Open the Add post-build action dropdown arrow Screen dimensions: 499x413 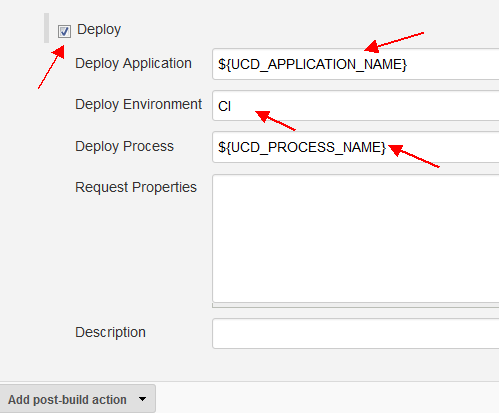click(142, 399)
